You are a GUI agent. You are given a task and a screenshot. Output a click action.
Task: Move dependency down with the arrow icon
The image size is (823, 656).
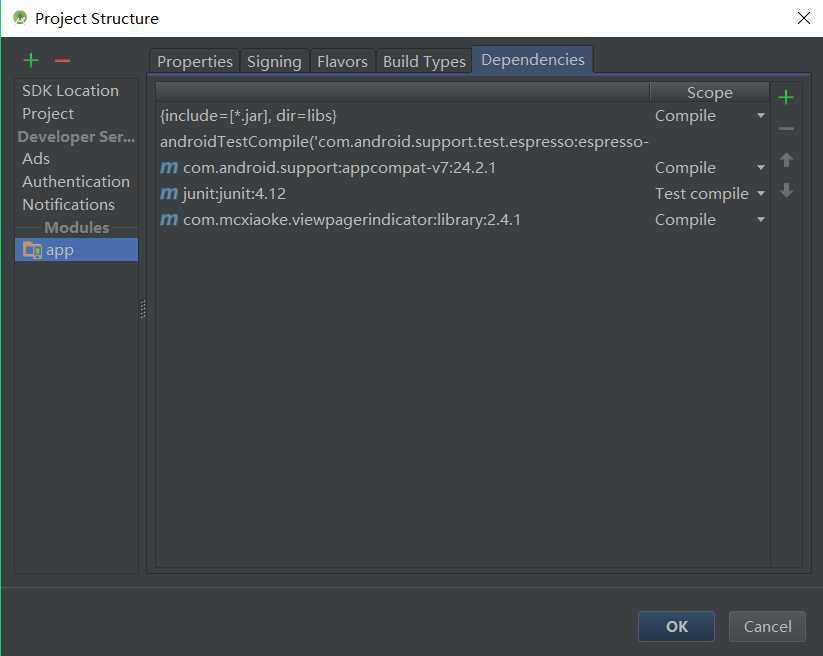786,191
